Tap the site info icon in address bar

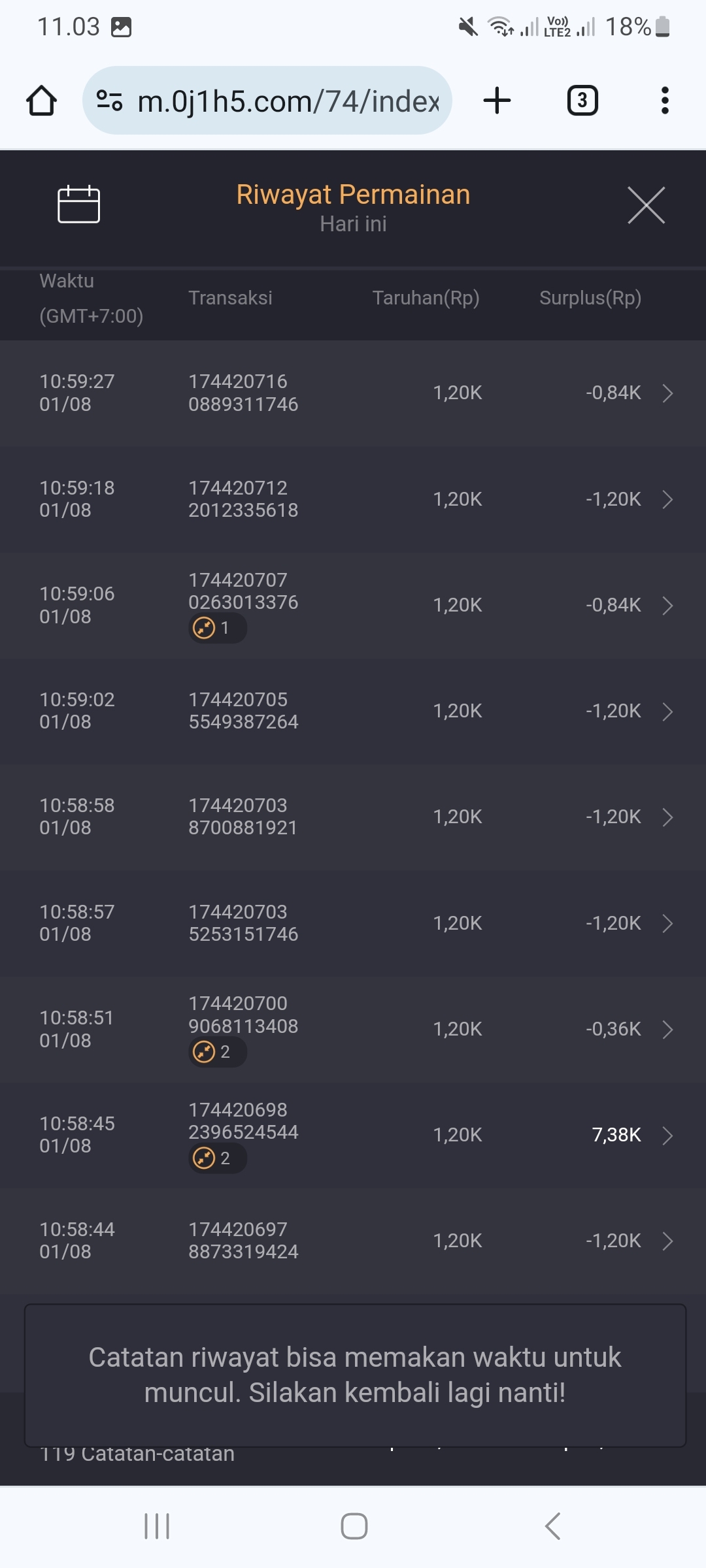(x=109, y=101)
